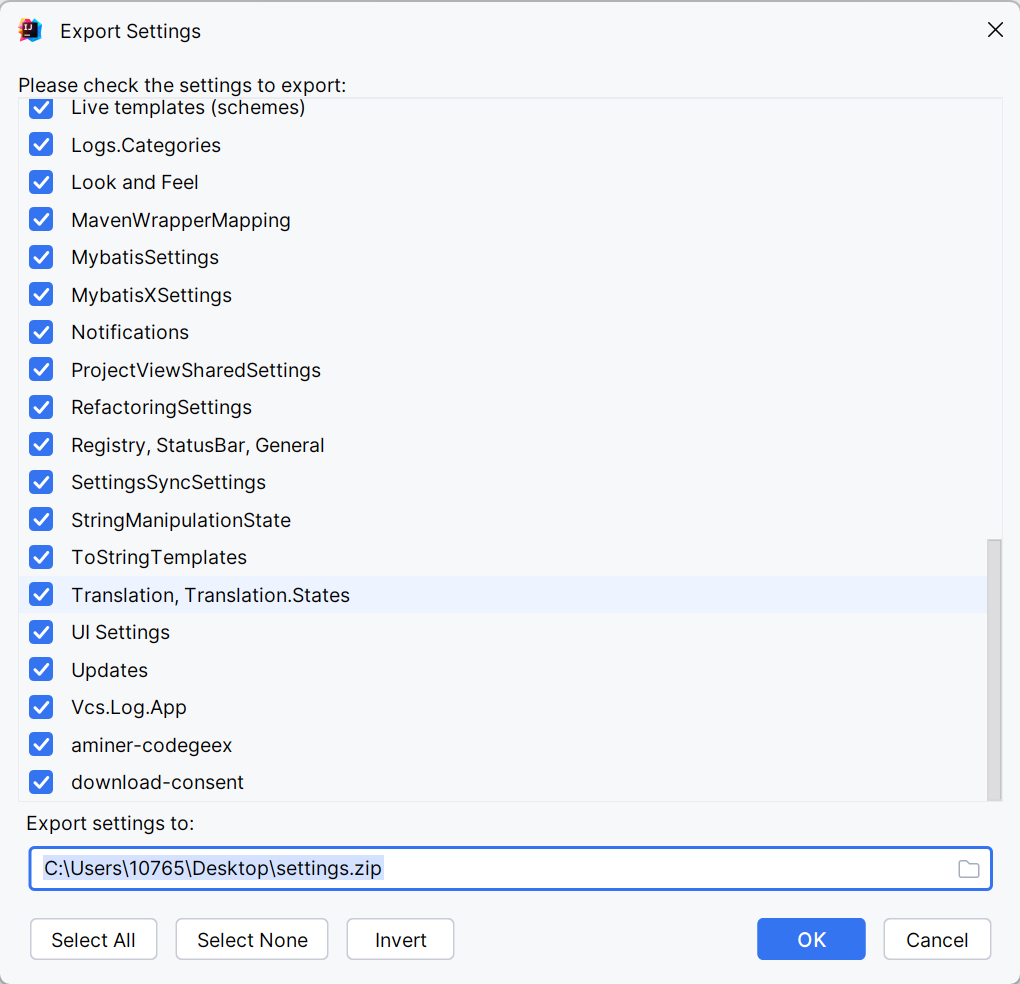Uncheck UI Settings checkbox
The image size is (1020, 984).
[41, 632]
